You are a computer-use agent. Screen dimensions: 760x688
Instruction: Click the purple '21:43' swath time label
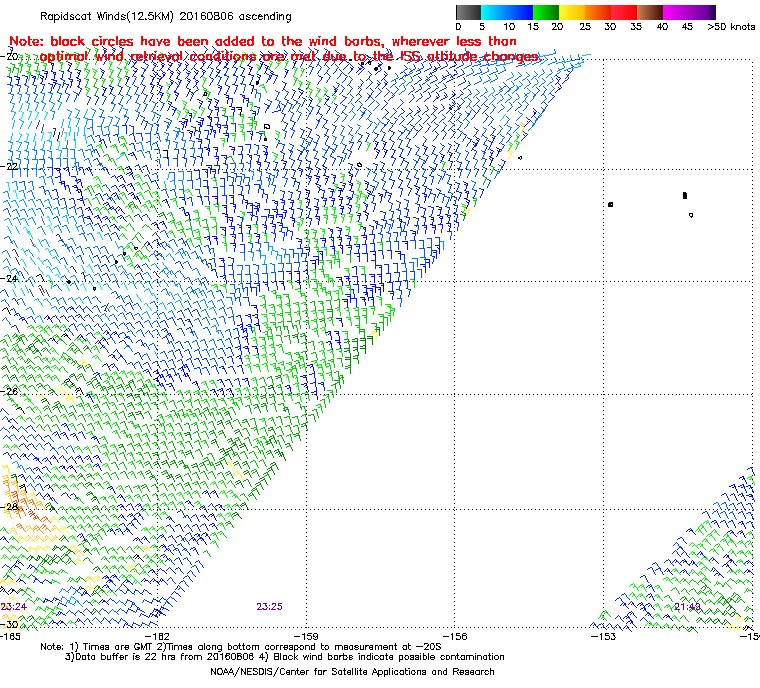(688, 607)
